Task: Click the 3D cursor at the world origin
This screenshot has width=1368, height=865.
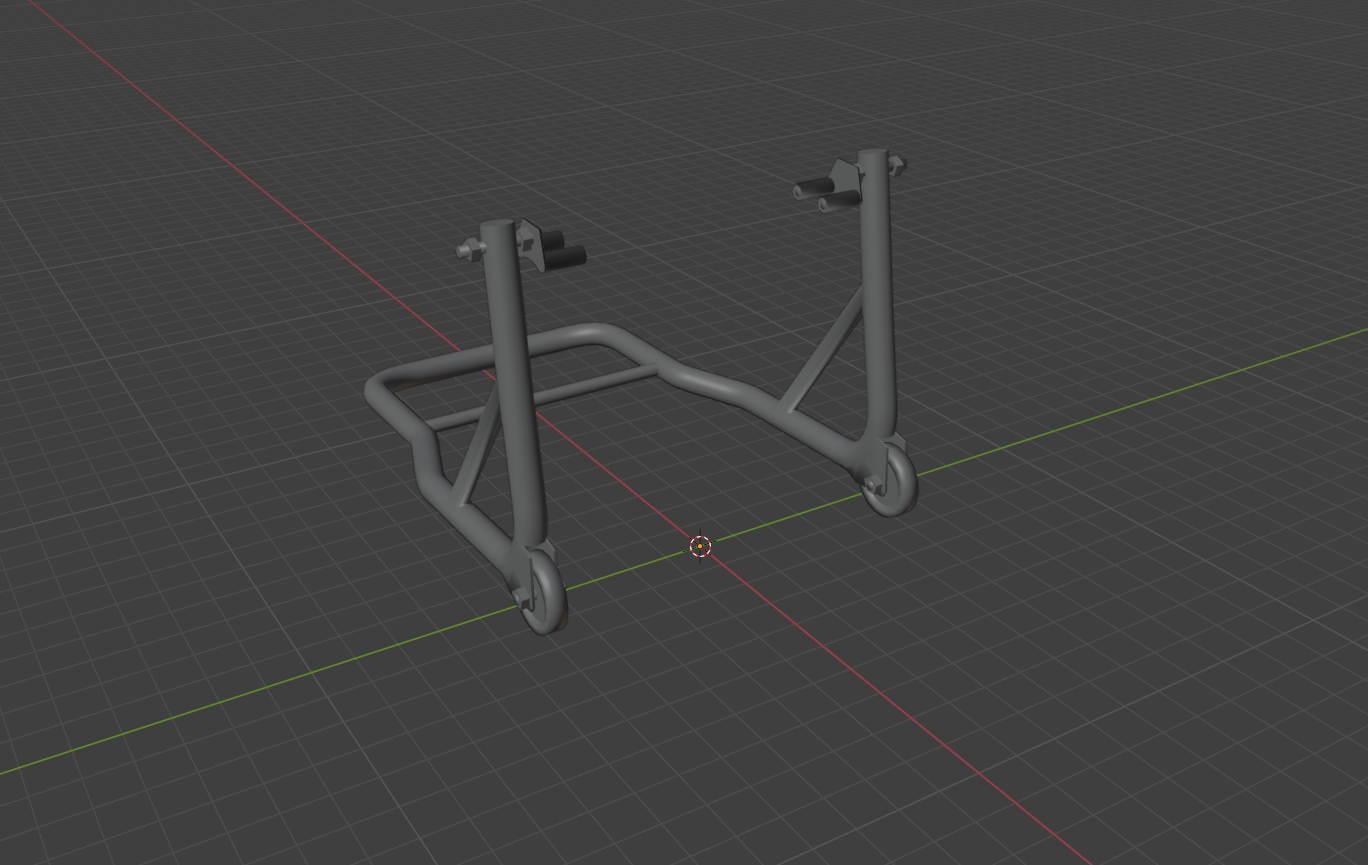Action: pyautogui.click(x=700, y=546)
